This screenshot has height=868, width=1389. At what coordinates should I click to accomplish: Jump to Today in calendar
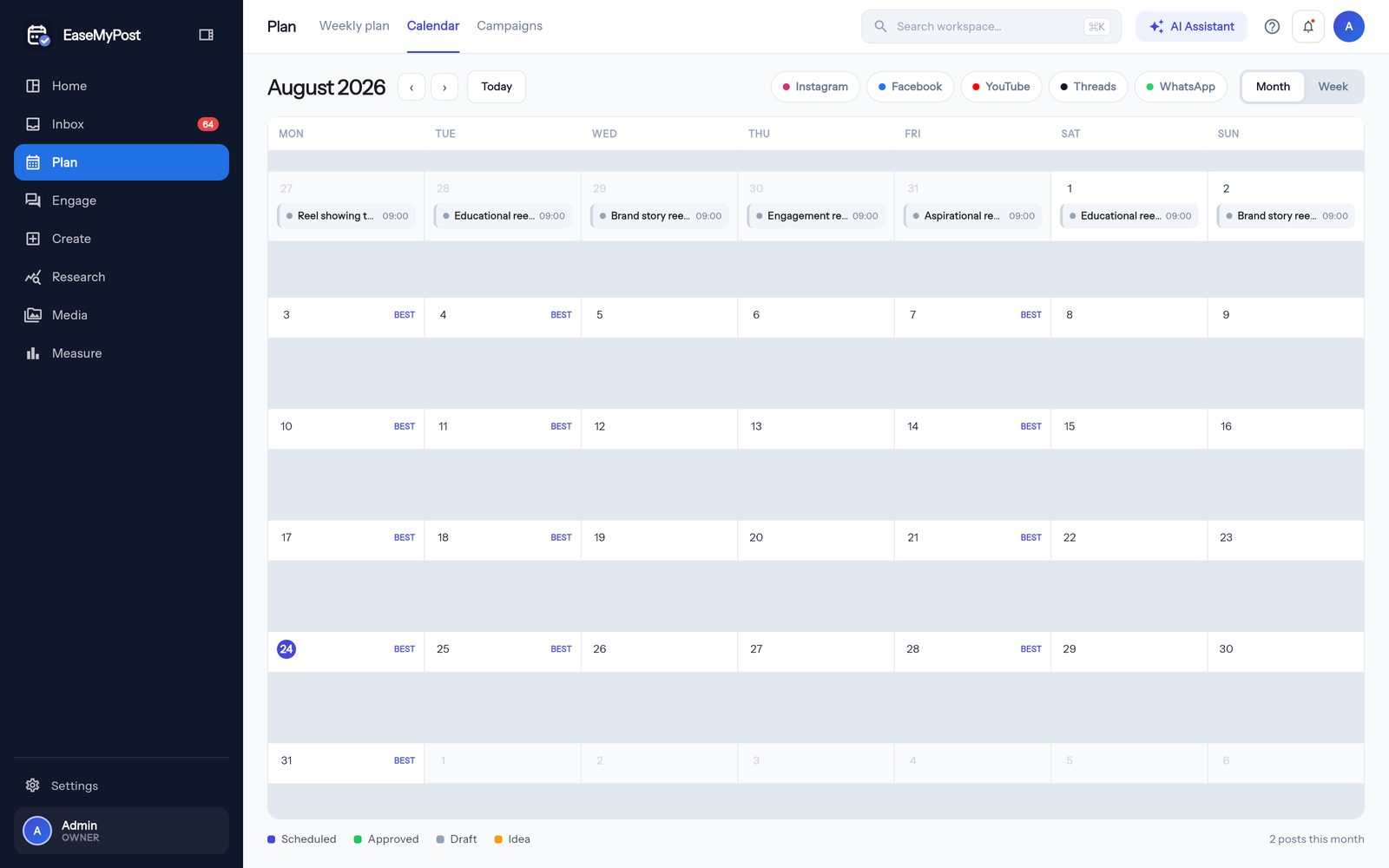click(x=497, y=87)
